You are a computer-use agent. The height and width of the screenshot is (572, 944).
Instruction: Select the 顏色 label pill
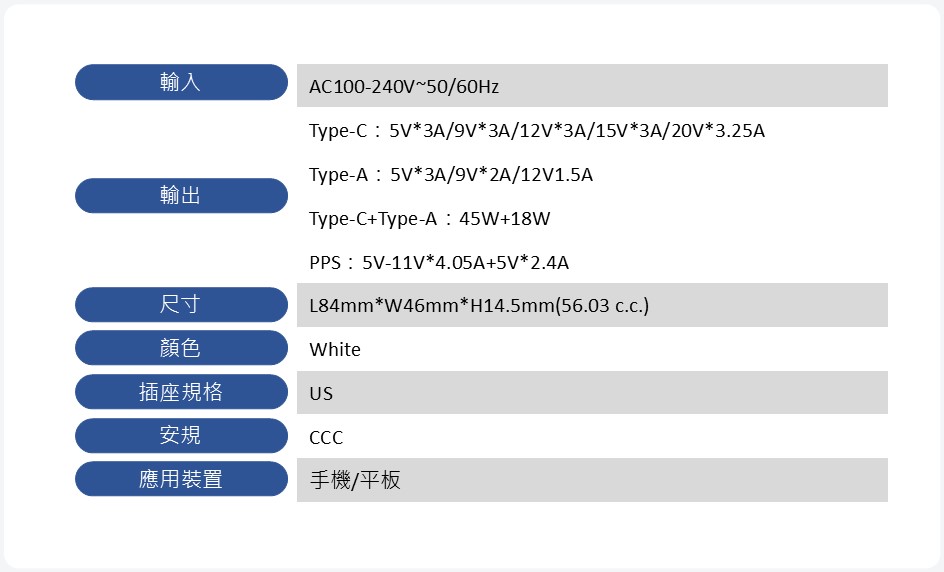click(181, 348)
